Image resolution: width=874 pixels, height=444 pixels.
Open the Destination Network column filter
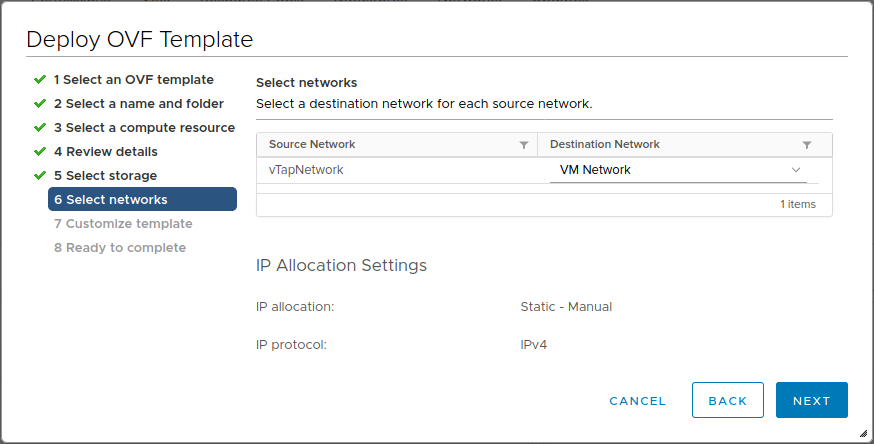point(807,145)
